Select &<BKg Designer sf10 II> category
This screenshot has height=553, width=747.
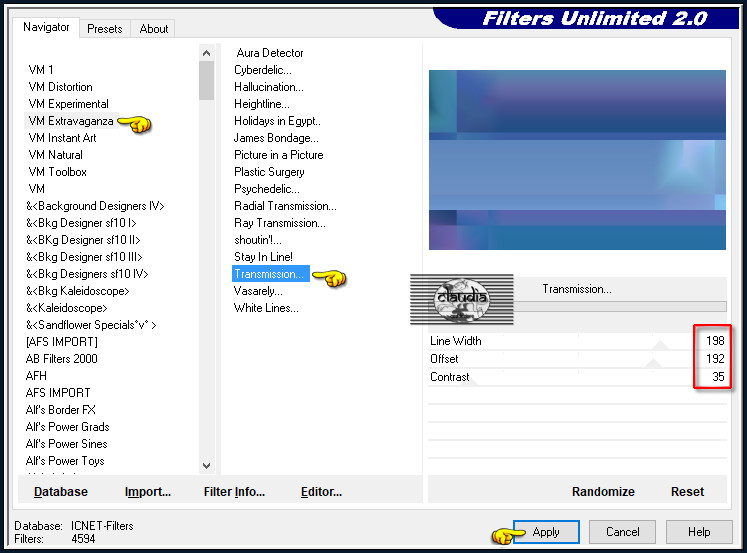click(83, 240)
